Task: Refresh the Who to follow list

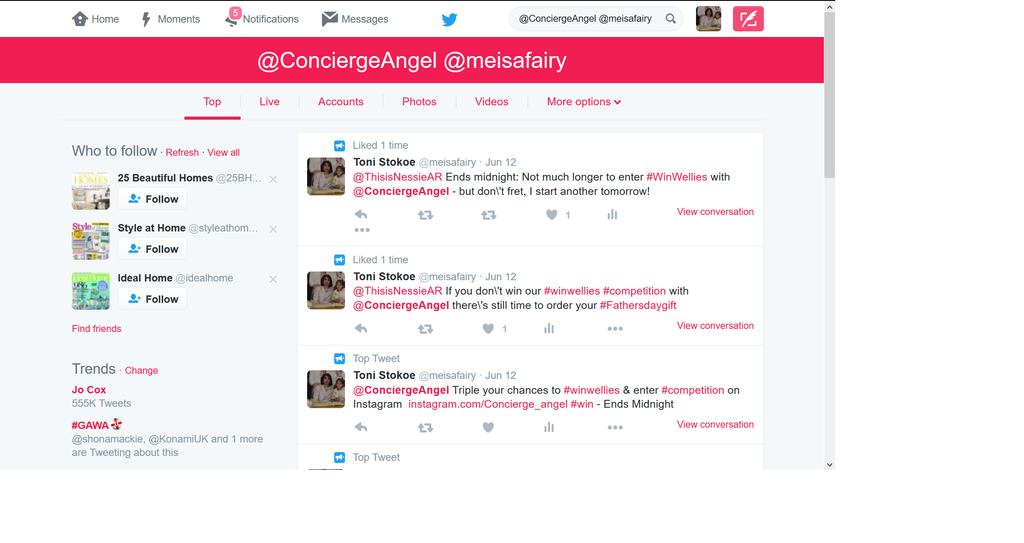Action: (182, 152)
